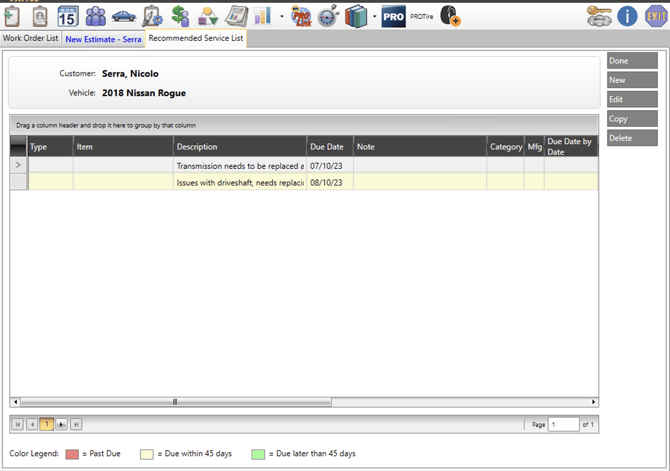Click the purple EXIT icon
The image size is (670, 471).
656,17
